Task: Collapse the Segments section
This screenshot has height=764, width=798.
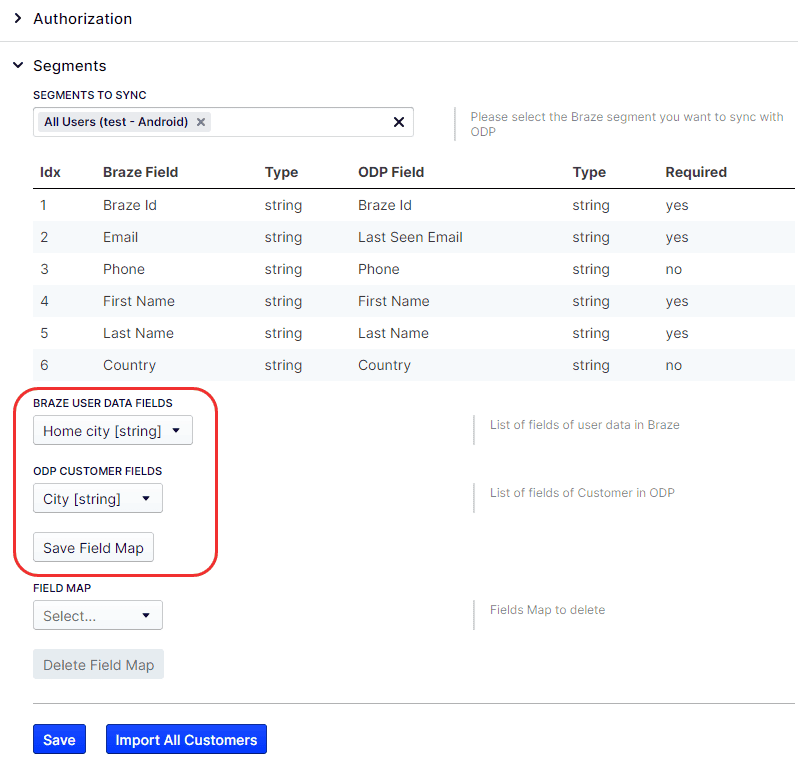Action: [x=18, y=66]
